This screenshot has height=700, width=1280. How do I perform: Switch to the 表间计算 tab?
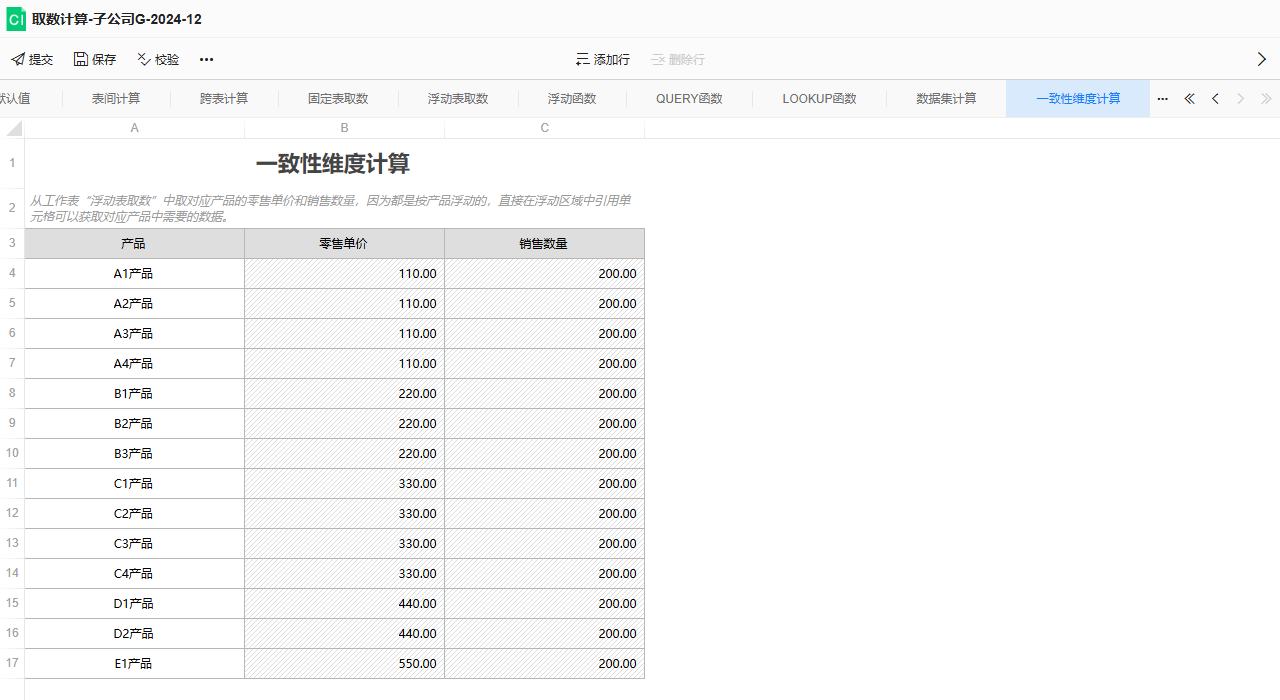[x=116, y=99]
